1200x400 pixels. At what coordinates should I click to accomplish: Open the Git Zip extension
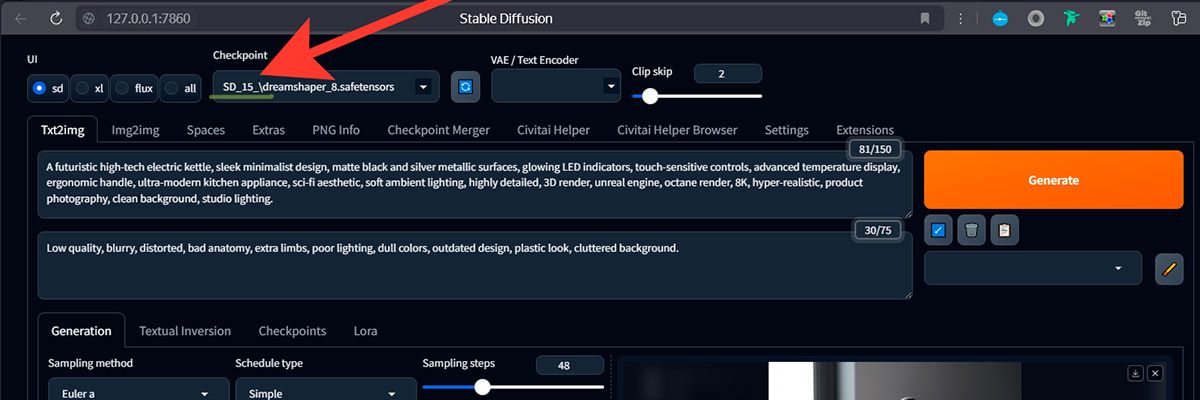point(1141,18)
